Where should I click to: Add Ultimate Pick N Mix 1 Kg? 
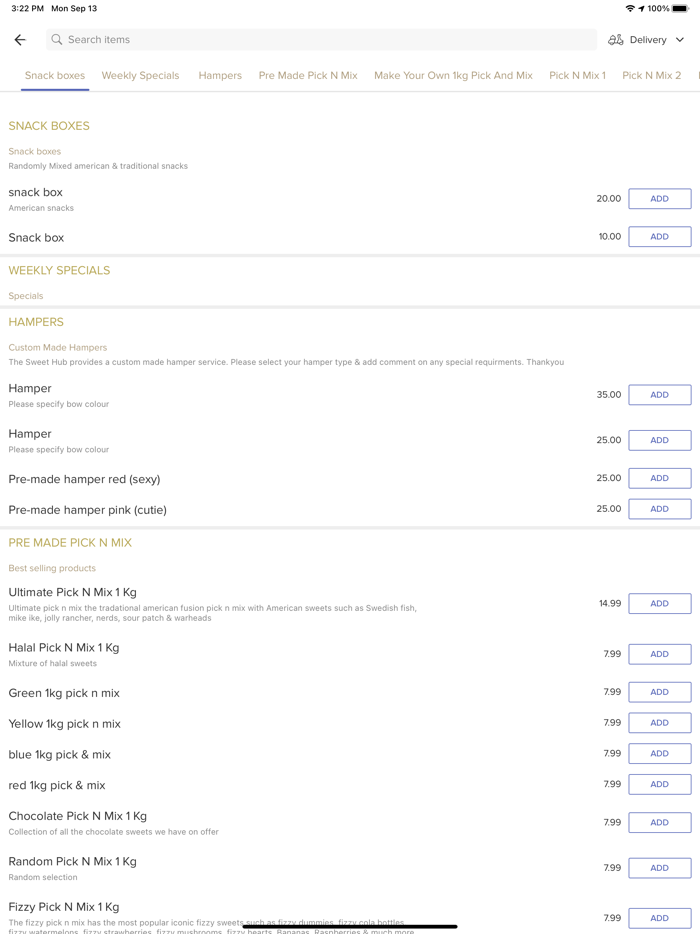tap(659, 604)
